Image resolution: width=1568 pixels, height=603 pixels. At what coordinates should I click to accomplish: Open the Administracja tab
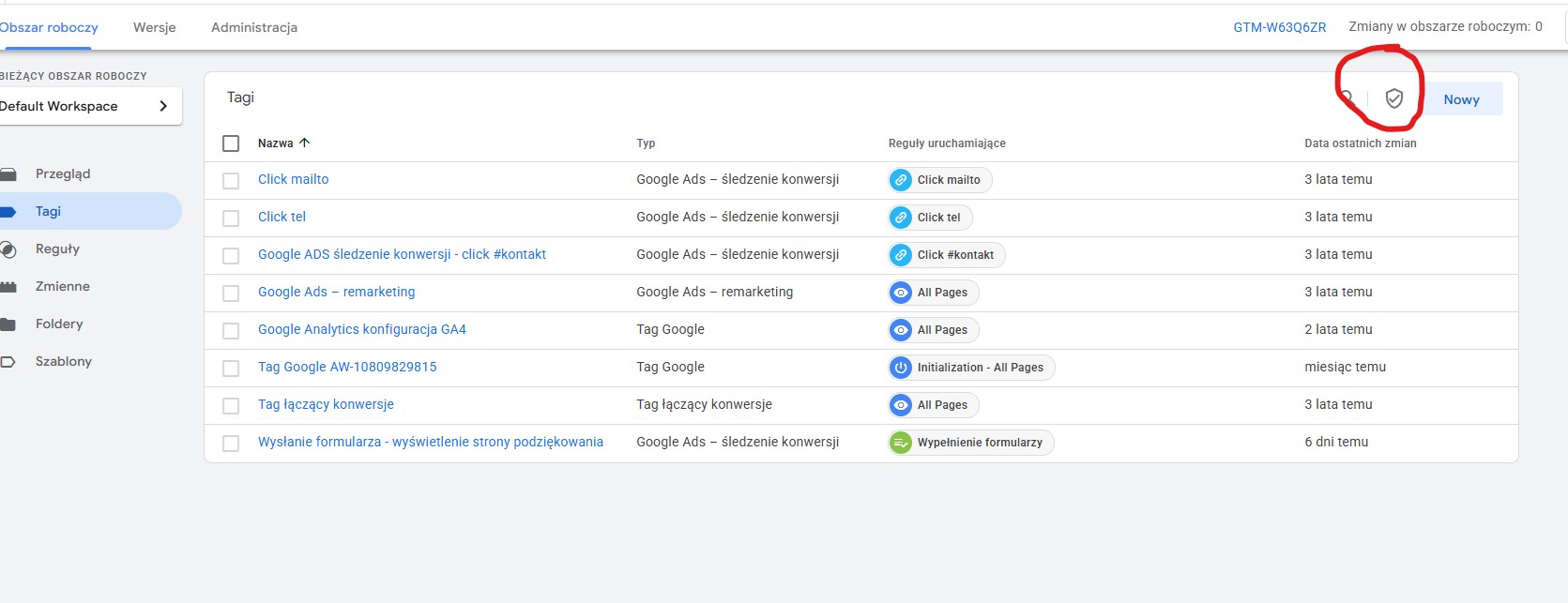254,27
